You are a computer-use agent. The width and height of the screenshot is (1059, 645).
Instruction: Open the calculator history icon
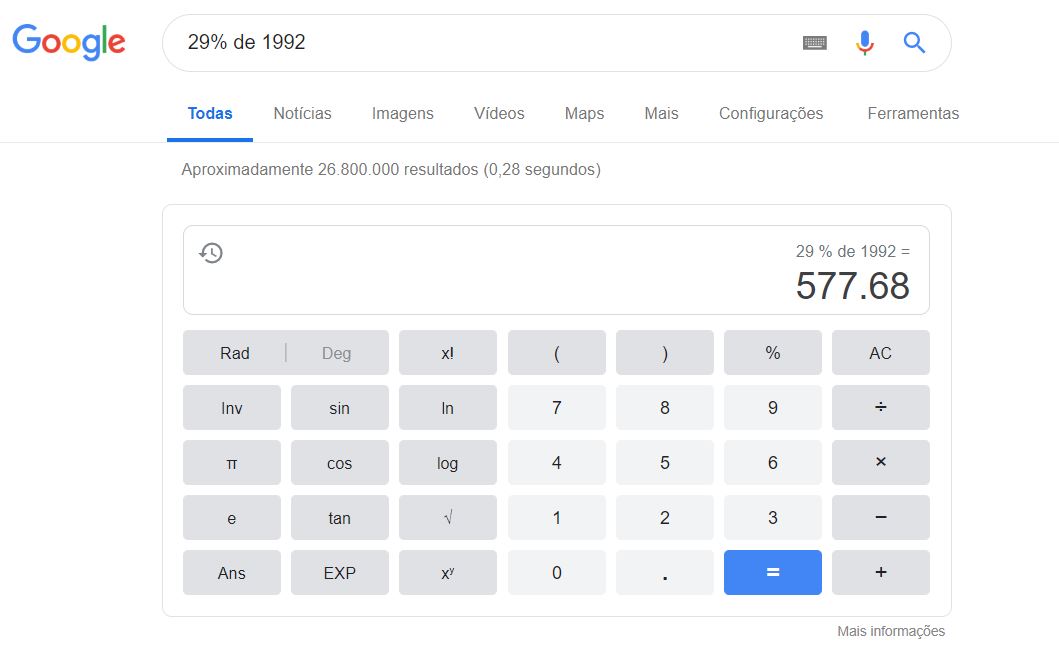[211, 253]
